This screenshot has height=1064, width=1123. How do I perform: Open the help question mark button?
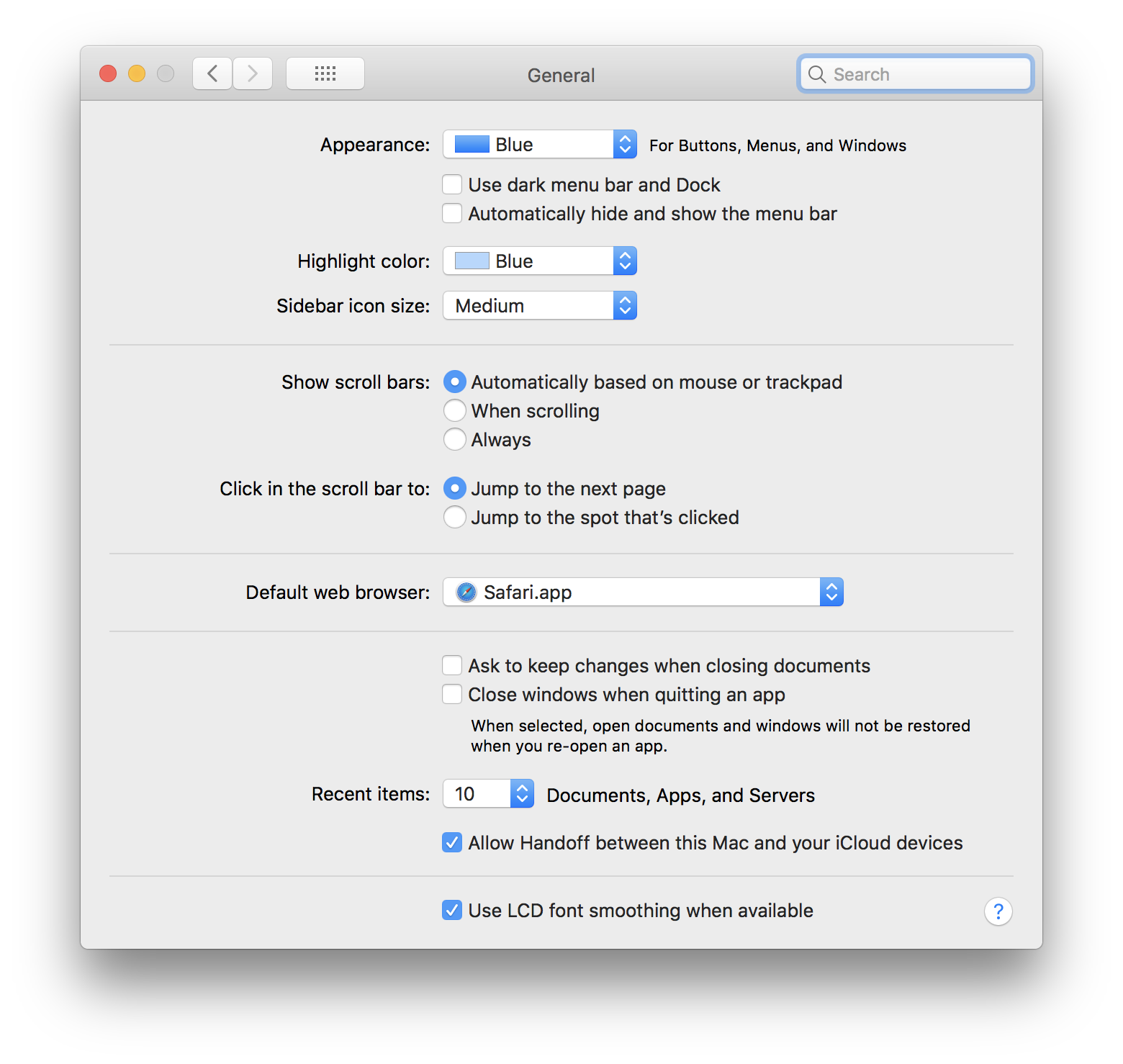pos(998,911)
